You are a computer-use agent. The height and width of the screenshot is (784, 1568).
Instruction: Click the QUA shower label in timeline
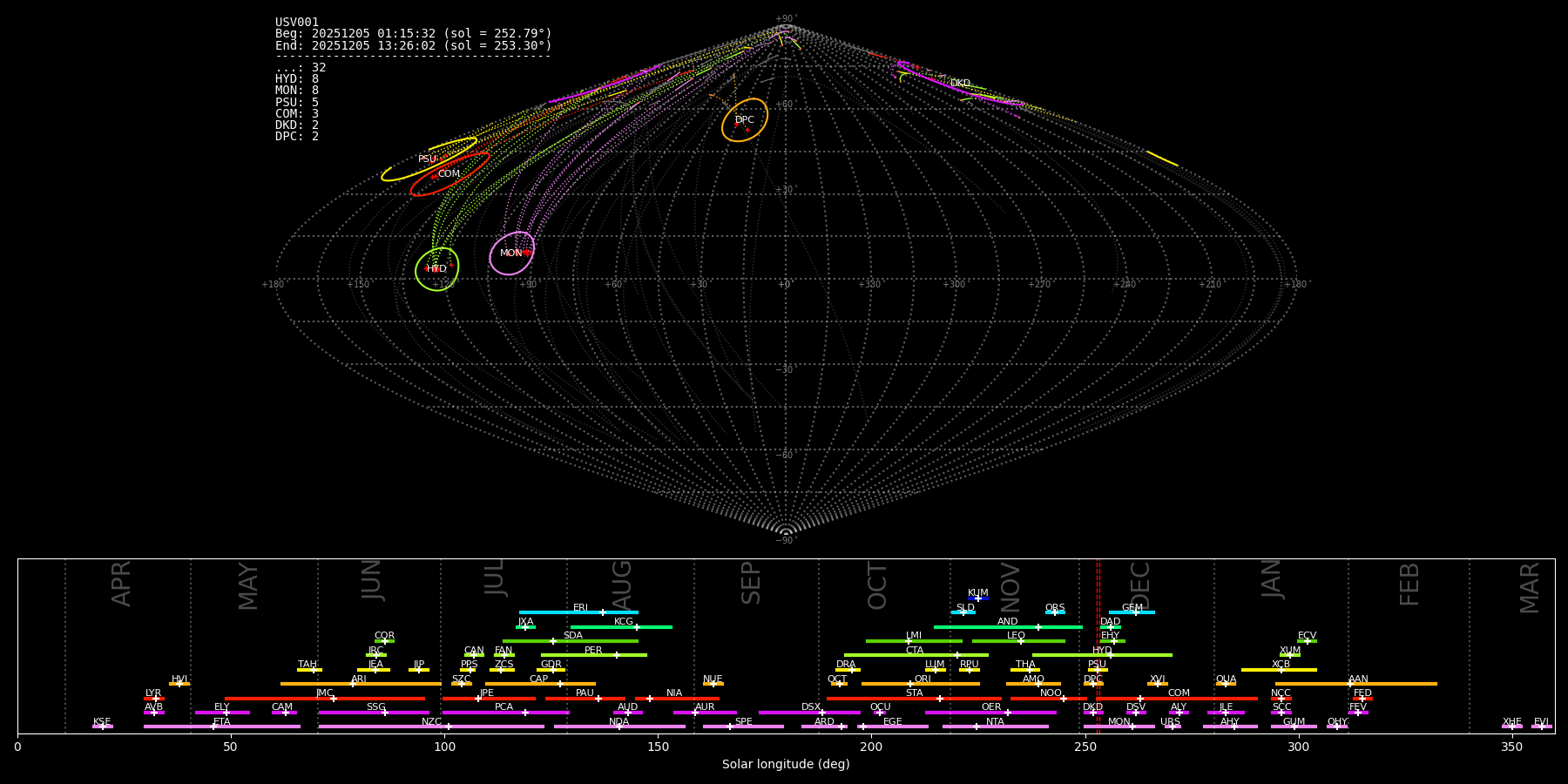1226,679
